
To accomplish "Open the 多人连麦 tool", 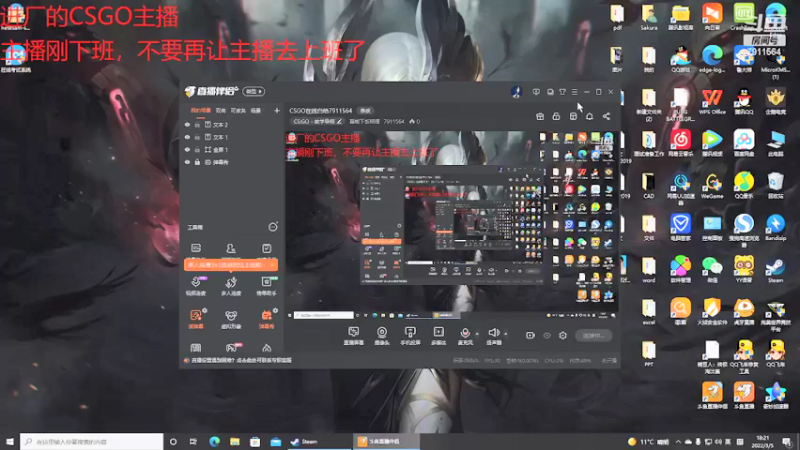I will point(231,286).
